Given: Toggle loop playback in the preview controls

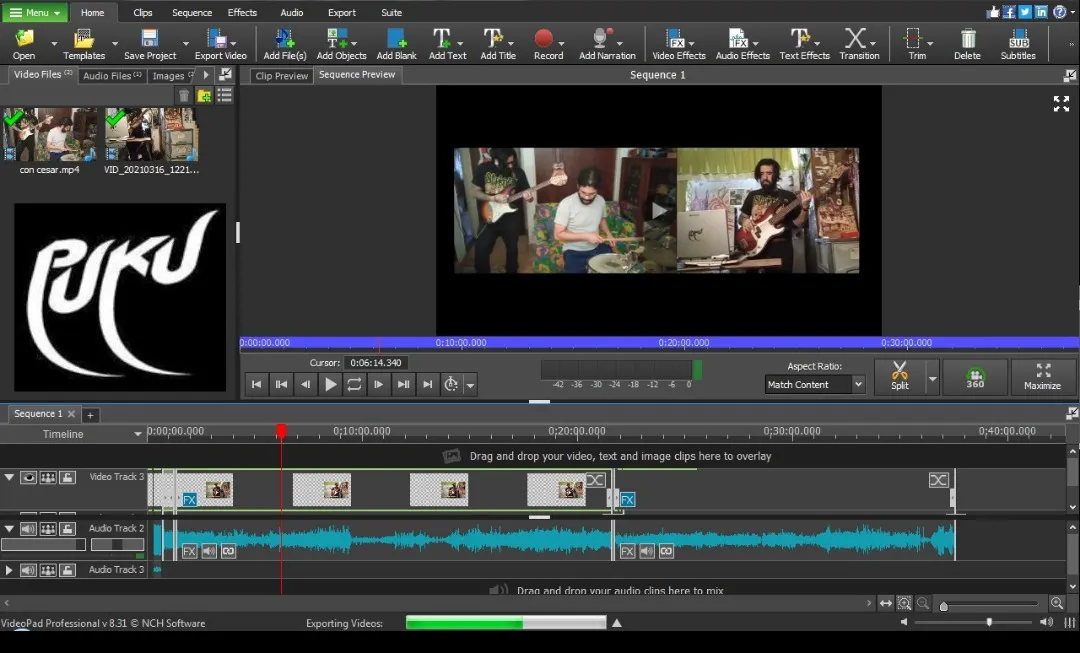Looking at the screenshot, I should (x=354, y=384).
